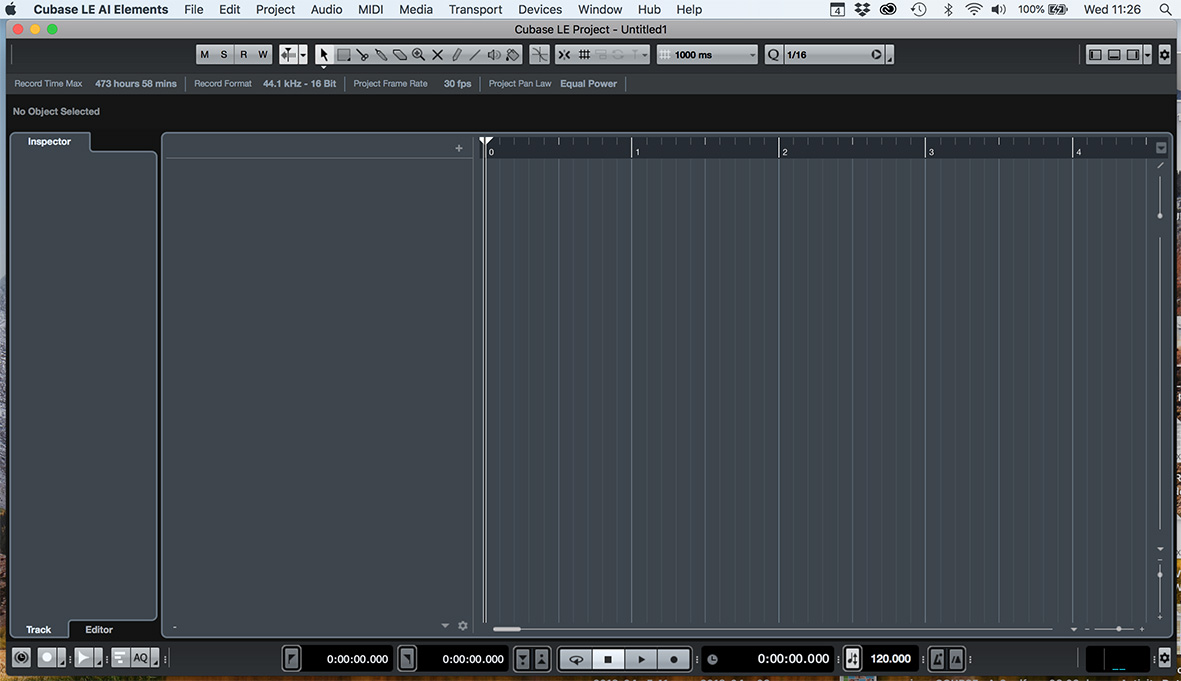
Task: Open transport bar setup gear icon
Action: (1164, 658)
